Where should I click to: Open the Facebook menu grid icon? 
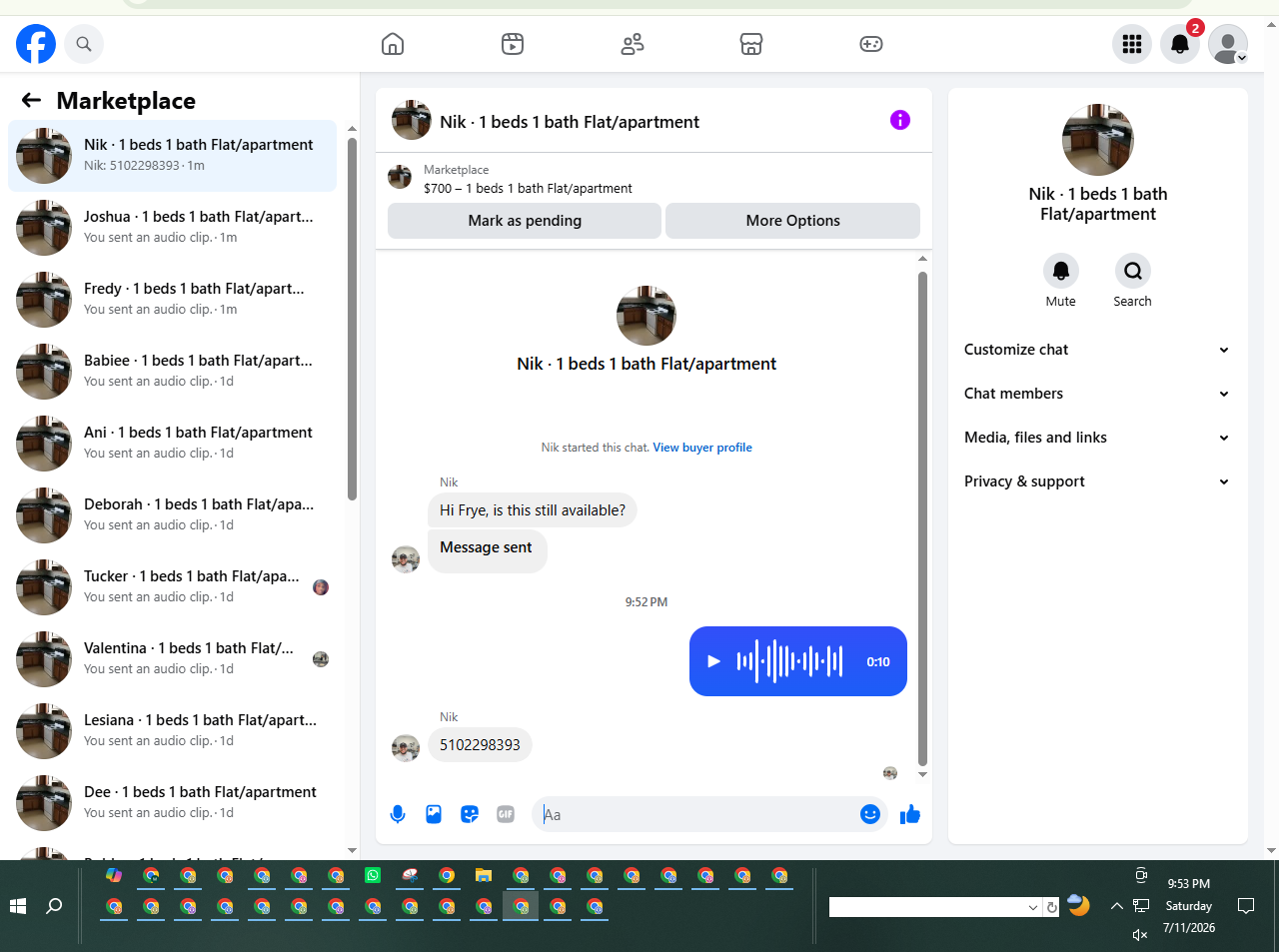(1132, 44)
